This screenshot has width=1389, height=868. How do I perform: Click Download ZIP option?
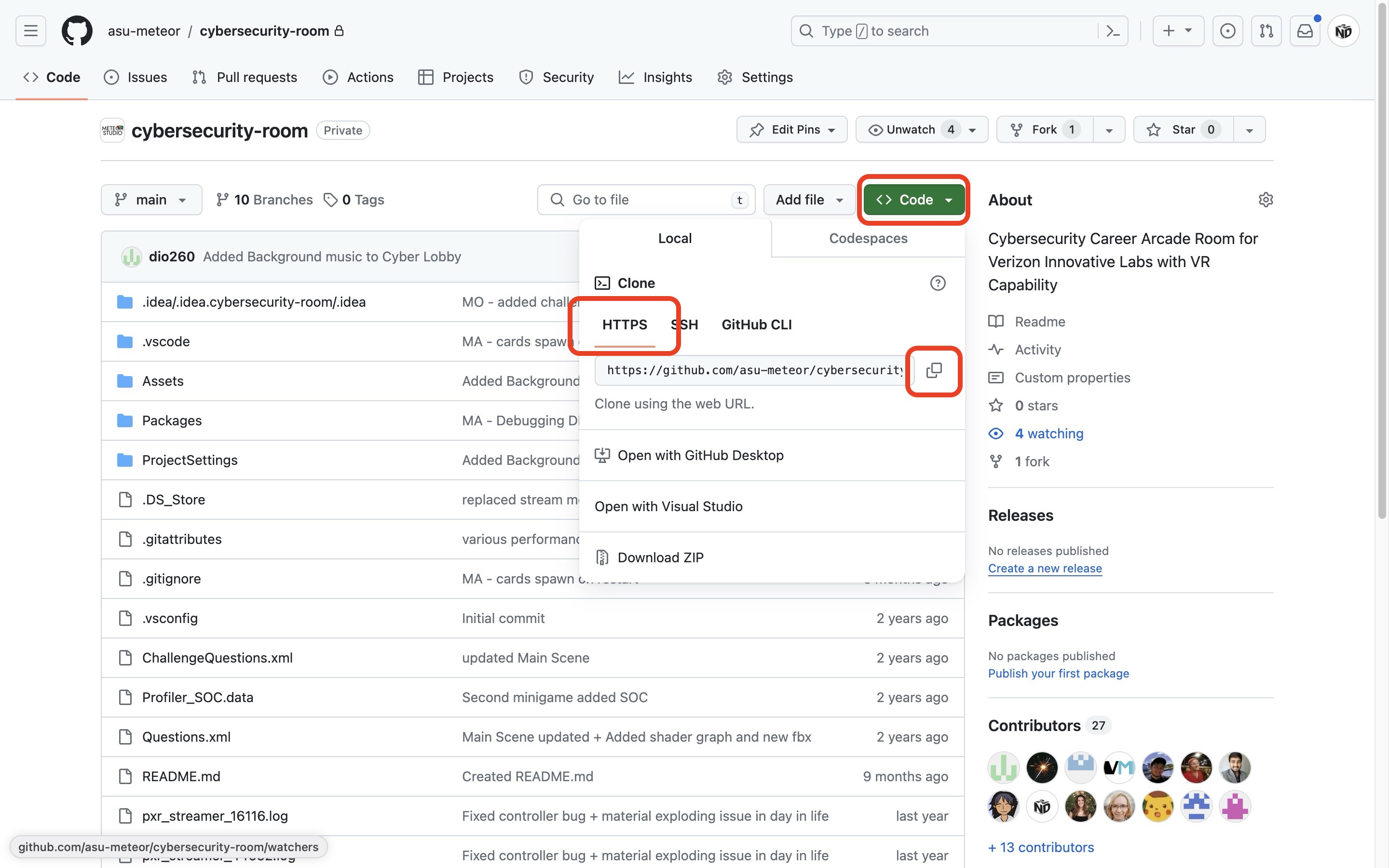click(x=660, y=557)
